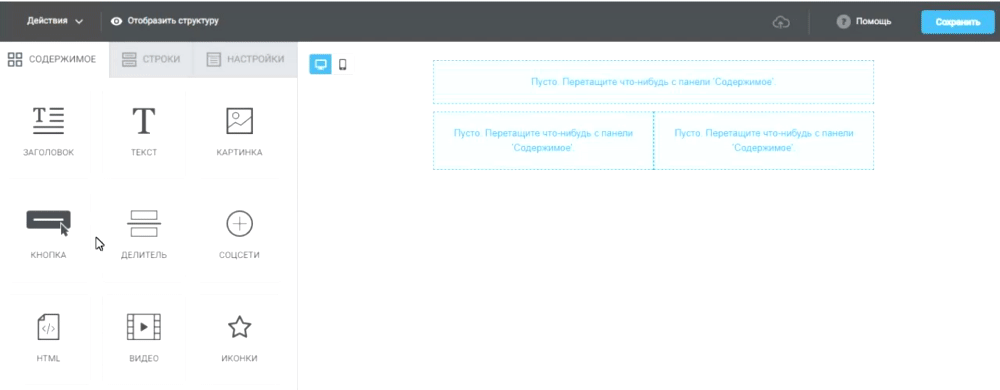The height and width of the screenshot is (390, 1000).
Task: Toggle Отобразить структуру eye option
Action: pos(165,21)
